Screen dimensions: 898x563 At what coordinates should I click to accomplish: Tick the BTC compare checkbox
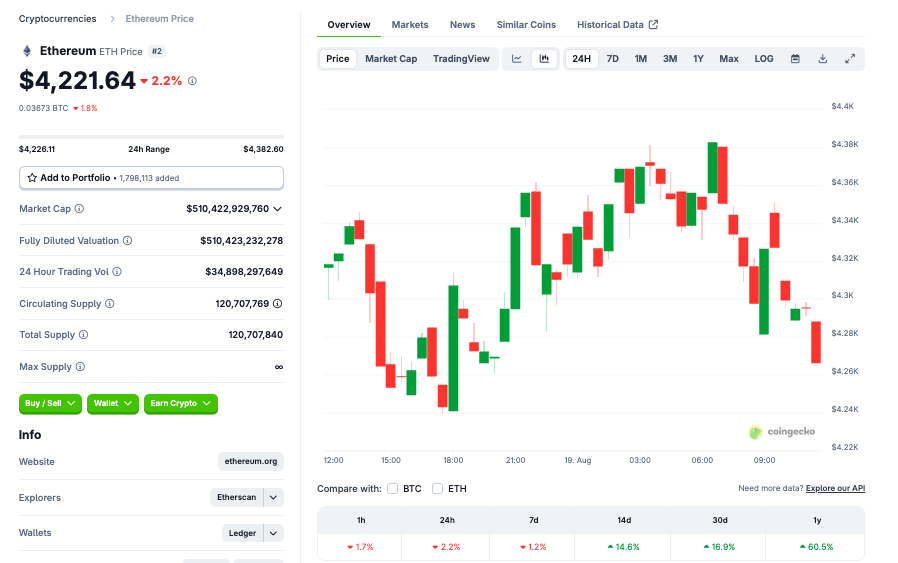pos(392,489)
